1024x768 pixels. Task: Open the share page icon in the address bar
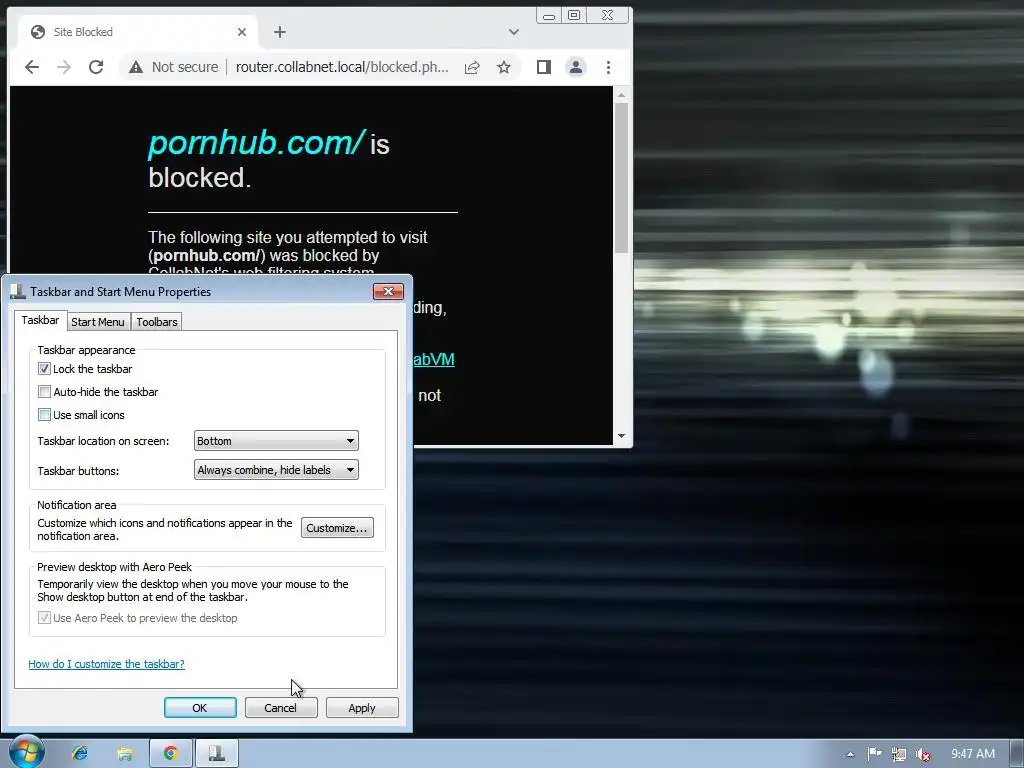(472, 67)
